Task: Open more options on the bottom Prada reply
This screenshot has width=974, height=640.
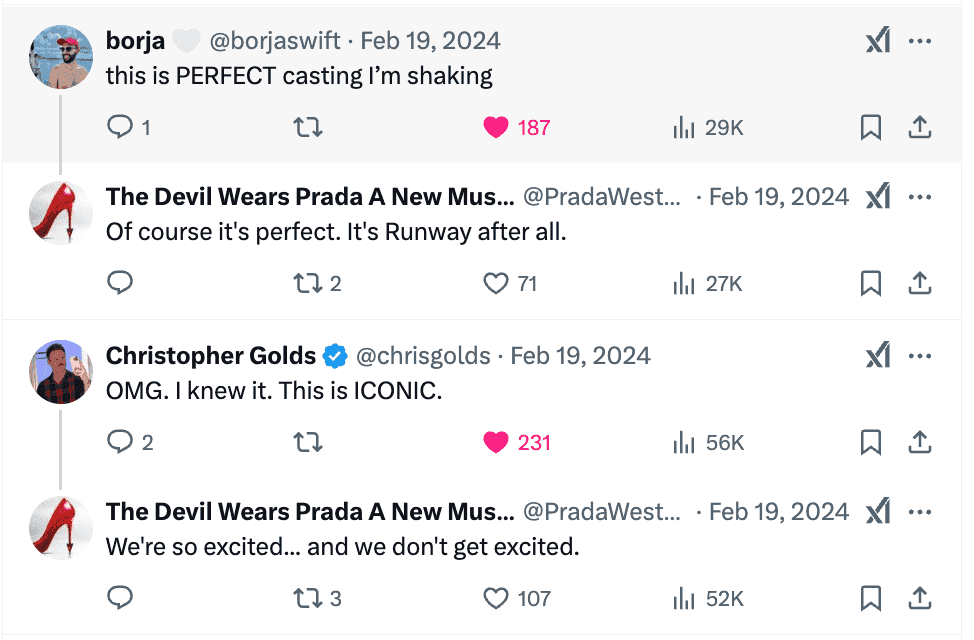Action: click(920, 511)
